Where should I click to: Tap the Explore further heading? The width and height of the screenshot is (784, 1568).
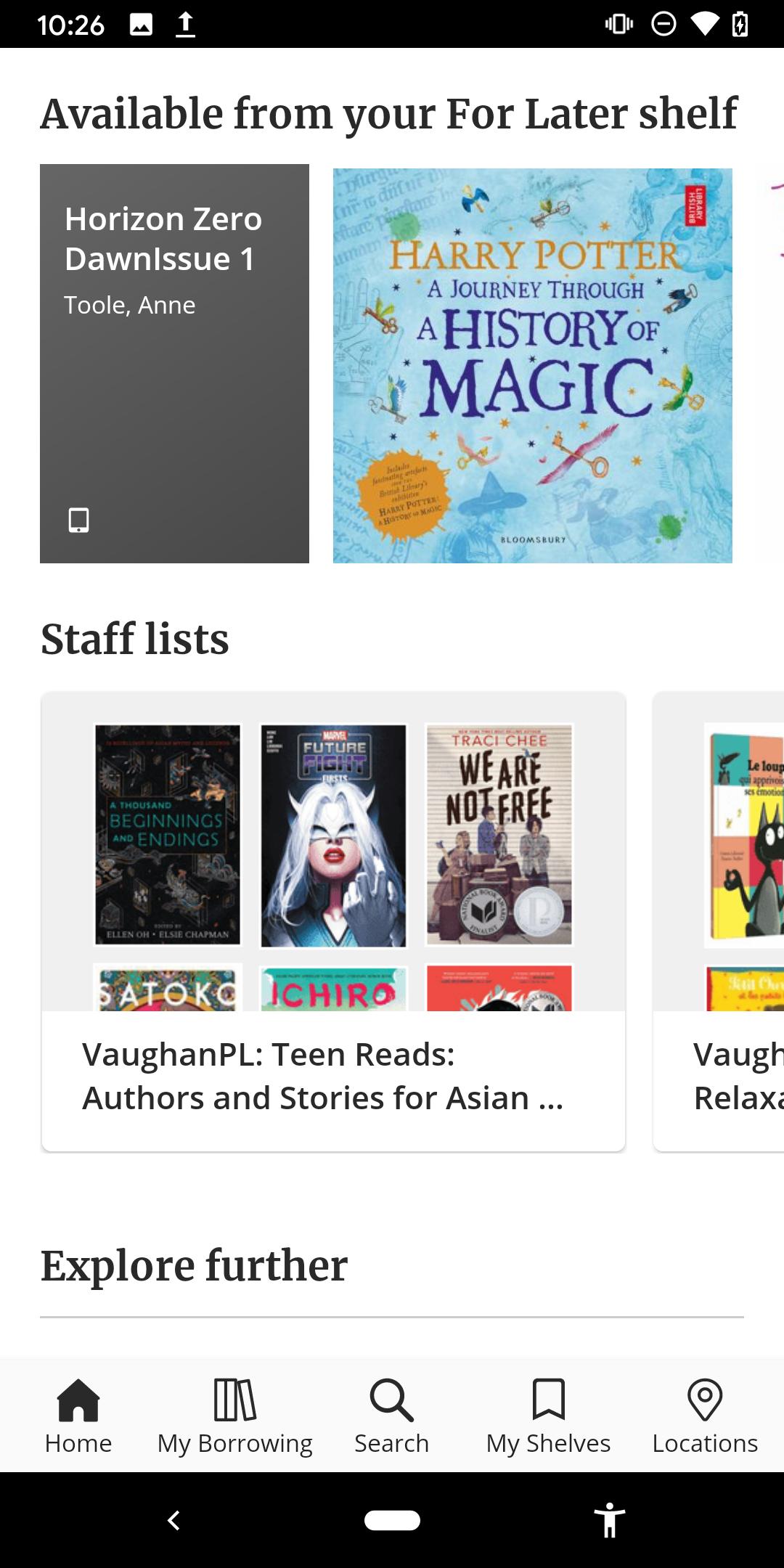click(194, 1266)
